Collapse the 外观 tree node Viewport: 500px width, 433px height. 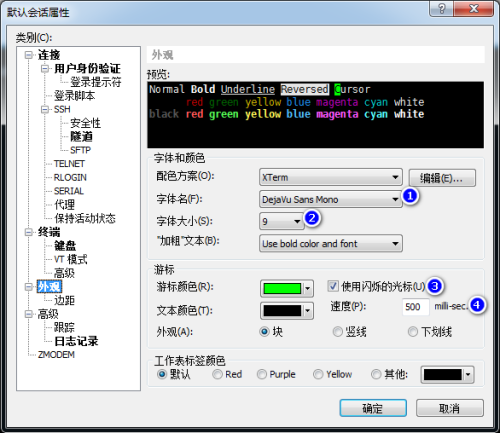29,287
